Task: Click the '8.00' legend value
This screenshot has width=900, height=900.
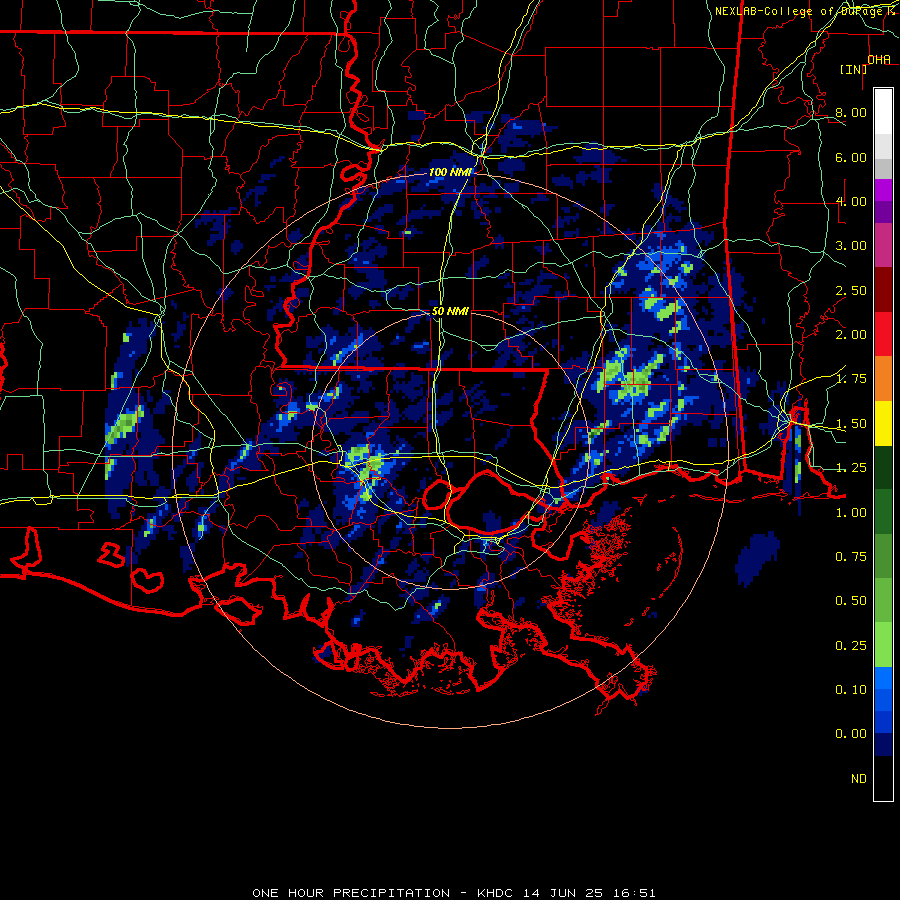Action: coord(851,112)
